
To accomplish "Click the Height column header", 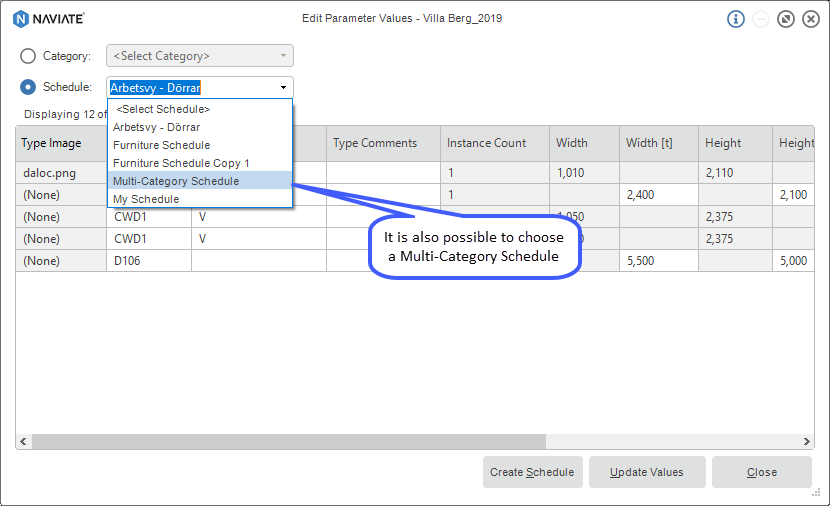I will [735, 143].
